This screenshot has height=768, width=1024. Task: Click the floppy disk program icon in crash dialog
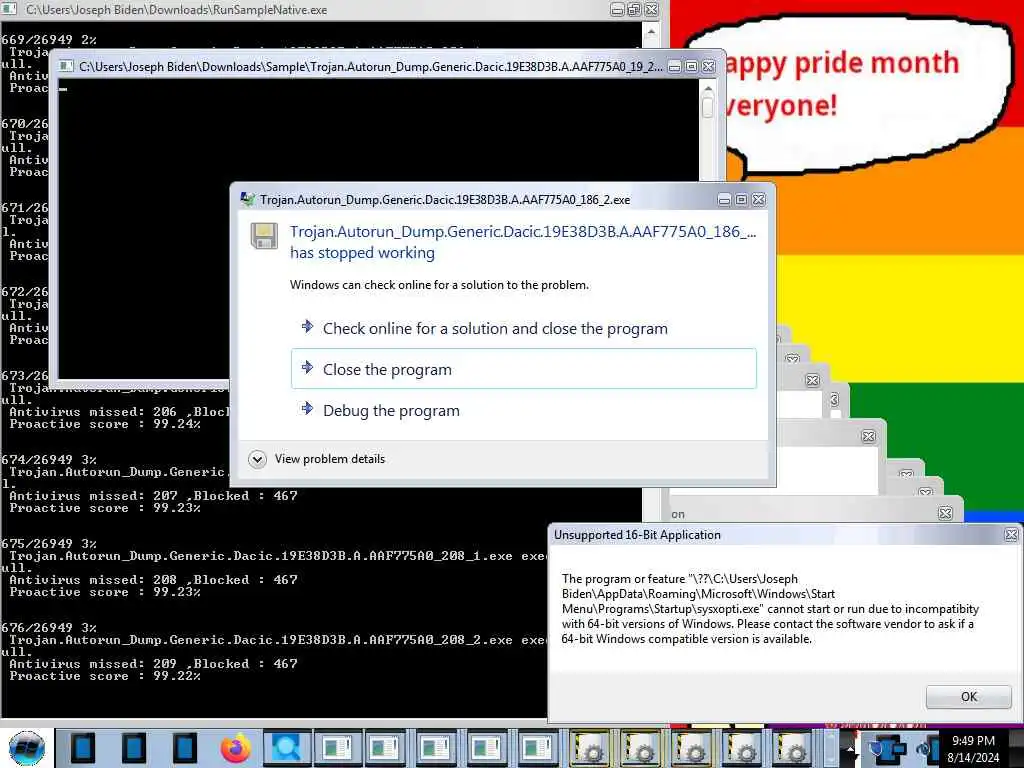pyautogui.click(x=264, y=236)
